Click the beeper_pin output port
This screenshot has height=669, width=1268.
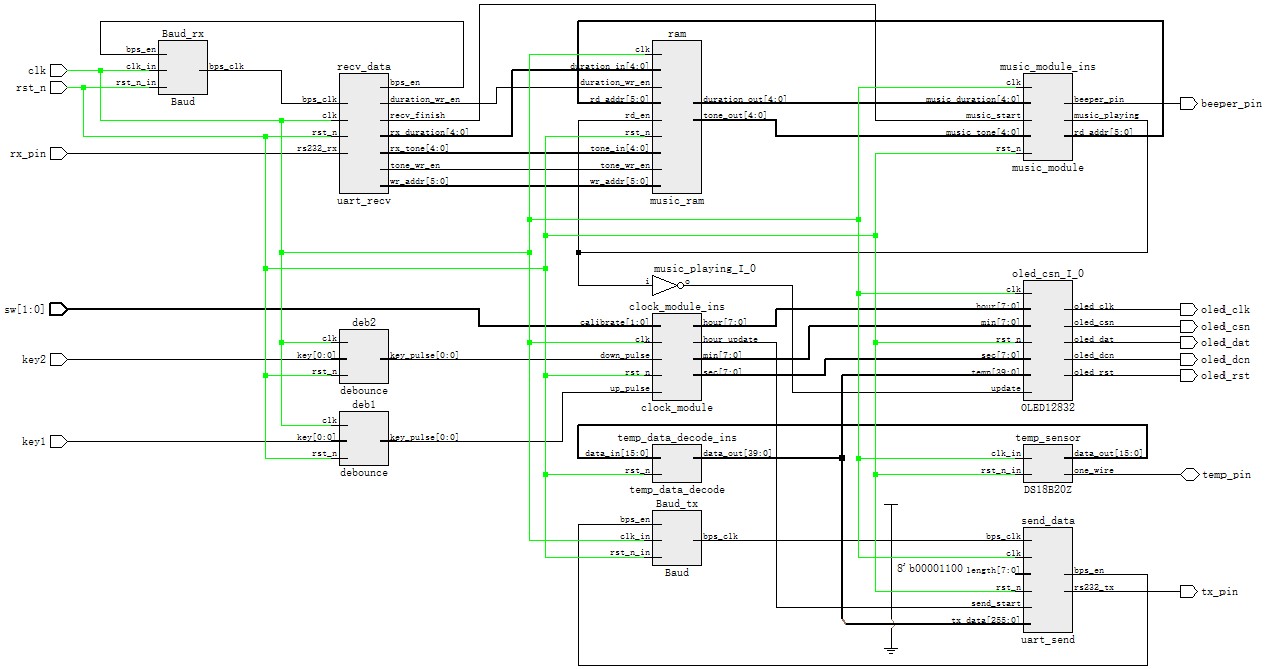[1188, 103]
